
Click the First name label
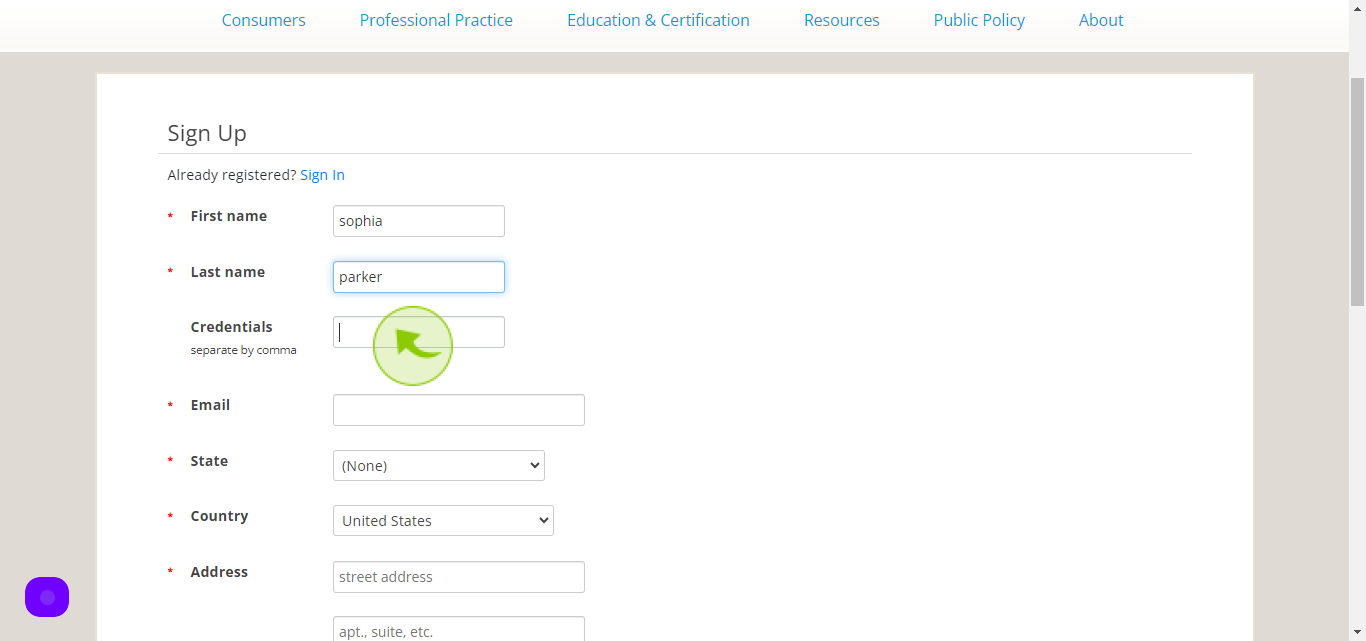(229, 216)
